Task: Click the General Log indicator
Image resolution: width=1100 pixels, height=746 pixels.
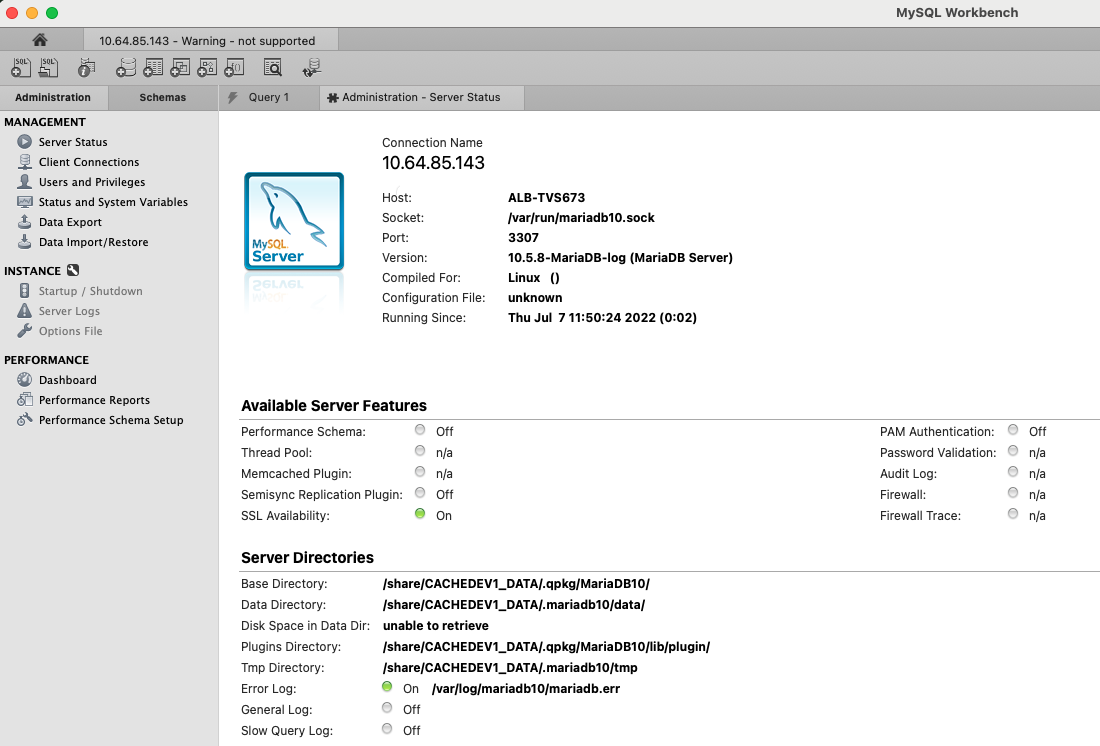Action: coord(387,707)
